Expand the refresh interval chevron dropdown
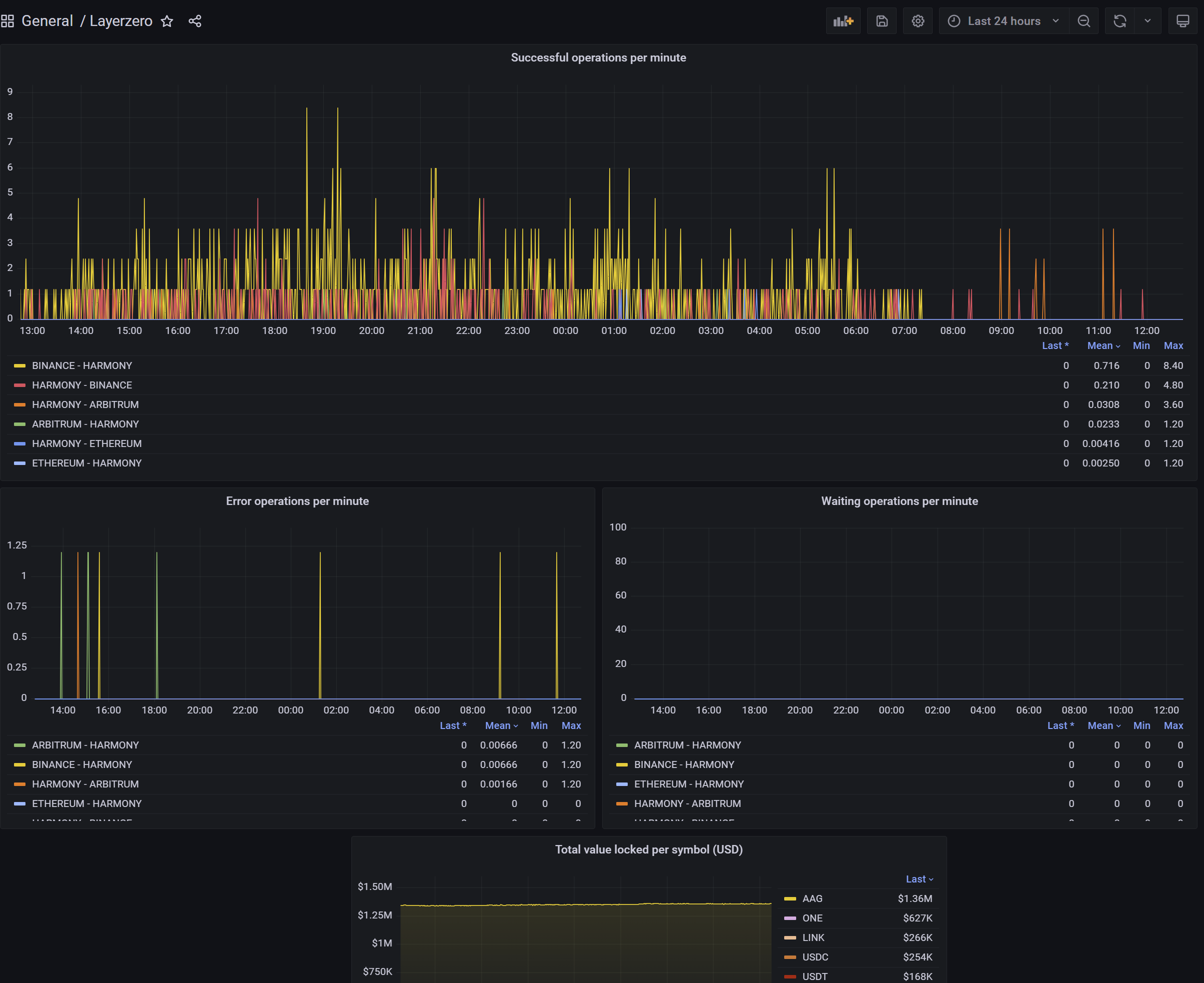Screen dimensions: 1204x983 (x=1147, y=21)
